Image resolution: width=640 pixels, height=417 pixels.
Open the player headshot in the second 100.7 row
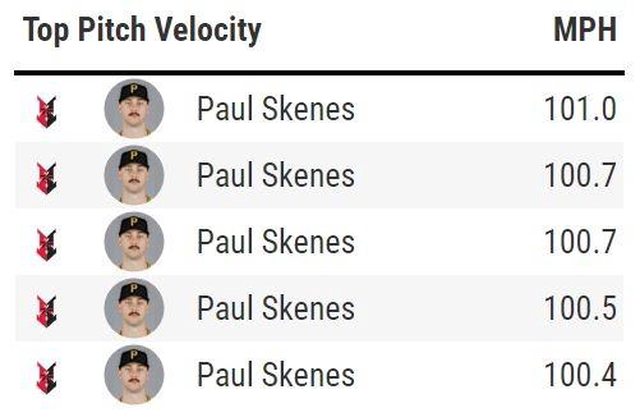pos(134,242)
